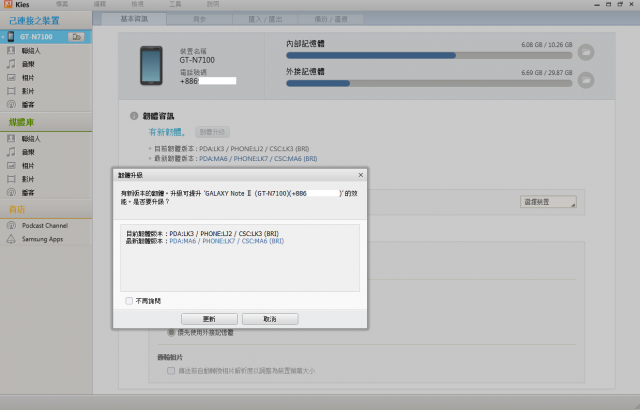Click the '6.08 GB / 10.26 GB' value
The image size is (640, 410).
pyautogui.click(x=547, y=44)
